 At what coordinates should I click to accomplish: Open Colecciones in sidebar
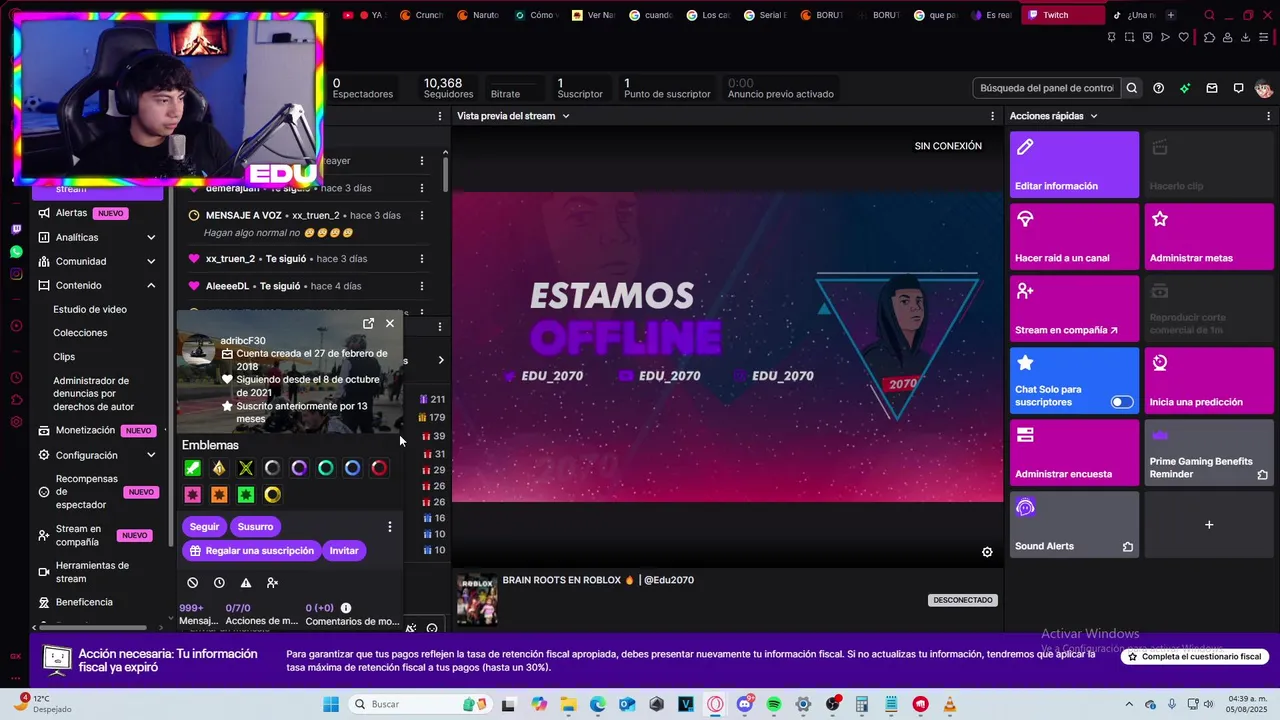[x=80, y=333]
